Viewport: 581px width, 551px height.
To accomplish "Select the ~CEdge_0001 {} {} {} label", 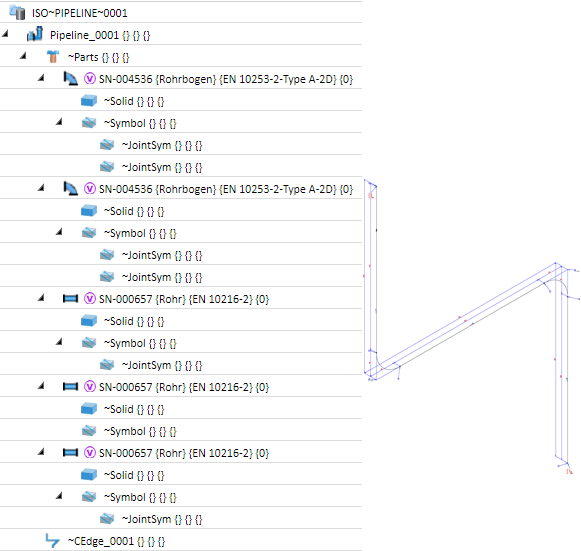I will click(116, 541).
